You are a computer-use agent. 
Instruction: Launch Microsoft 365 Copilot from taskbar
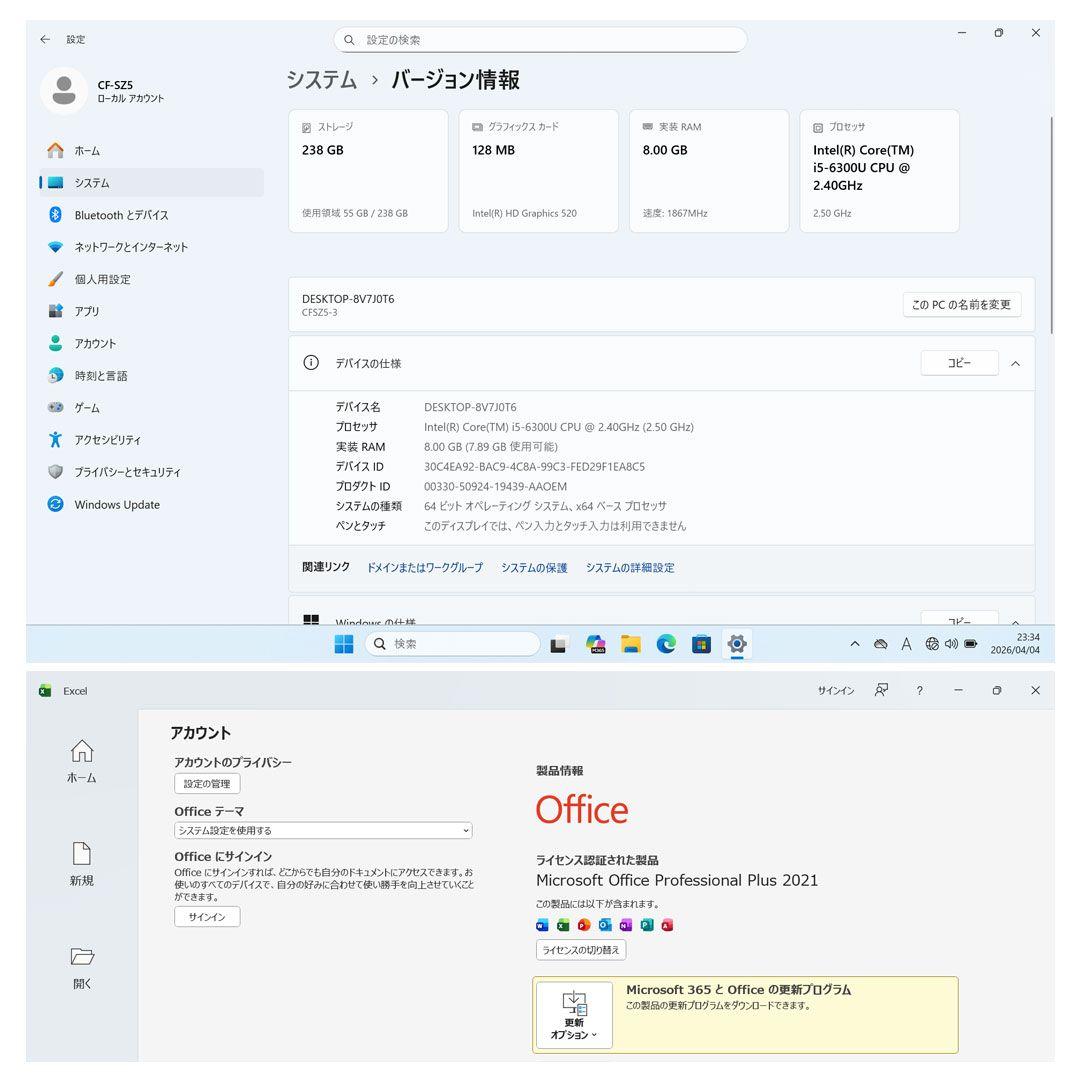[x=596, y=644]
